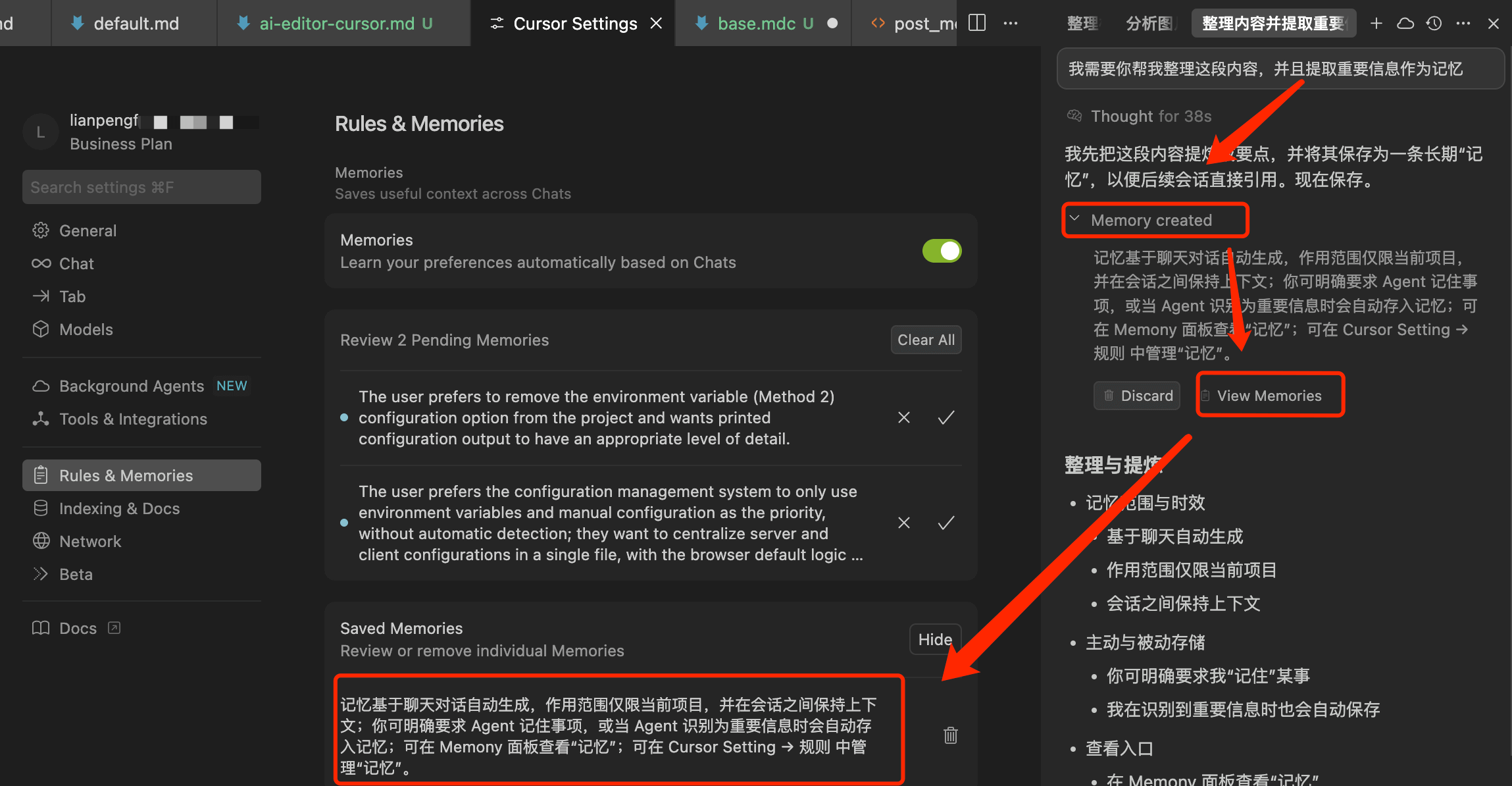1512x786 pixels.
Task: Accept the memory about removing environment variable
Action: click(x=946, y=417)
